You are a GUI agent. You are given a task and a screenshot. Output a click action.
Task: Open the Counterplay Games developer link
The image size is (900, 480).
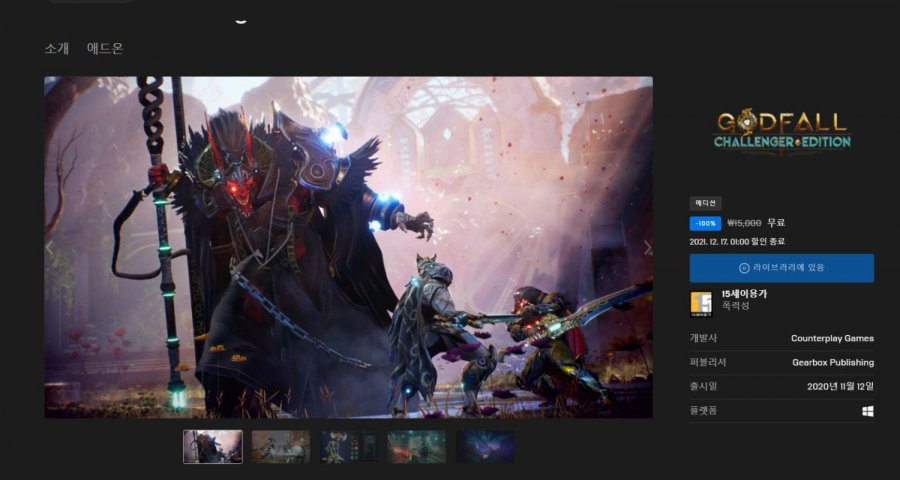(832, 338)
